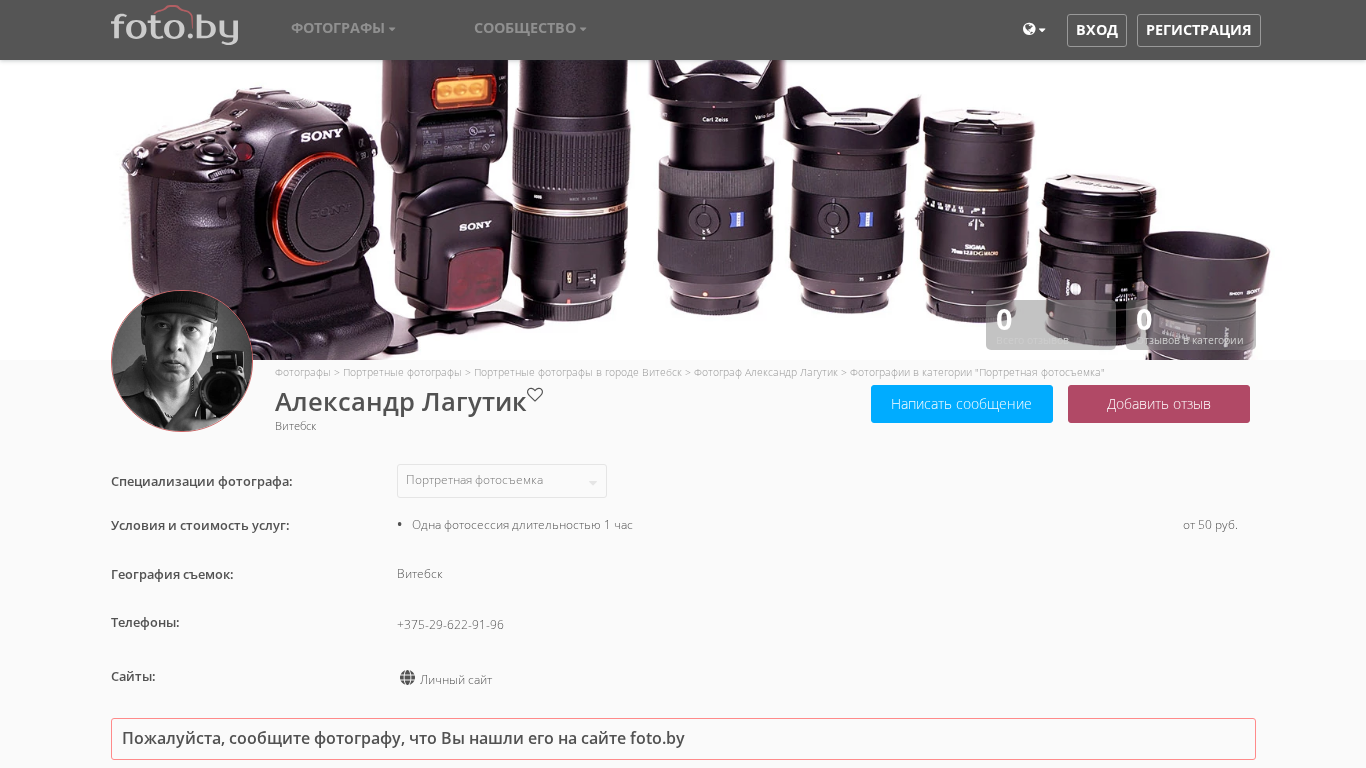Click the Отзывов в категории counter
The image size is (1366, 768).
[1191, 325]
